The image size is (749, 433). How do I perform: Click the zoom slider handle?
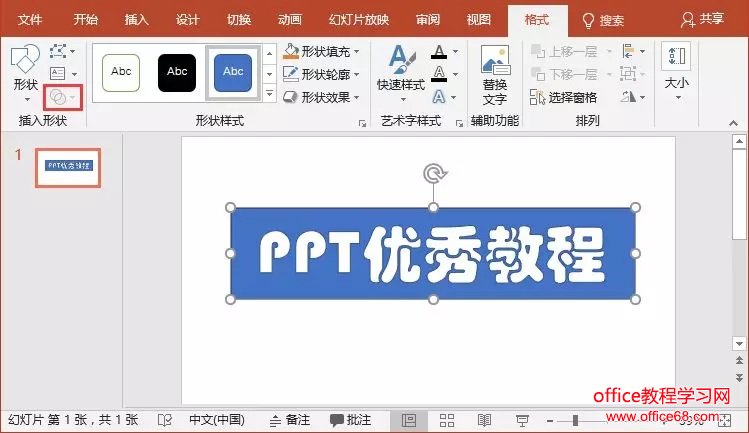[x=576, y=421]
